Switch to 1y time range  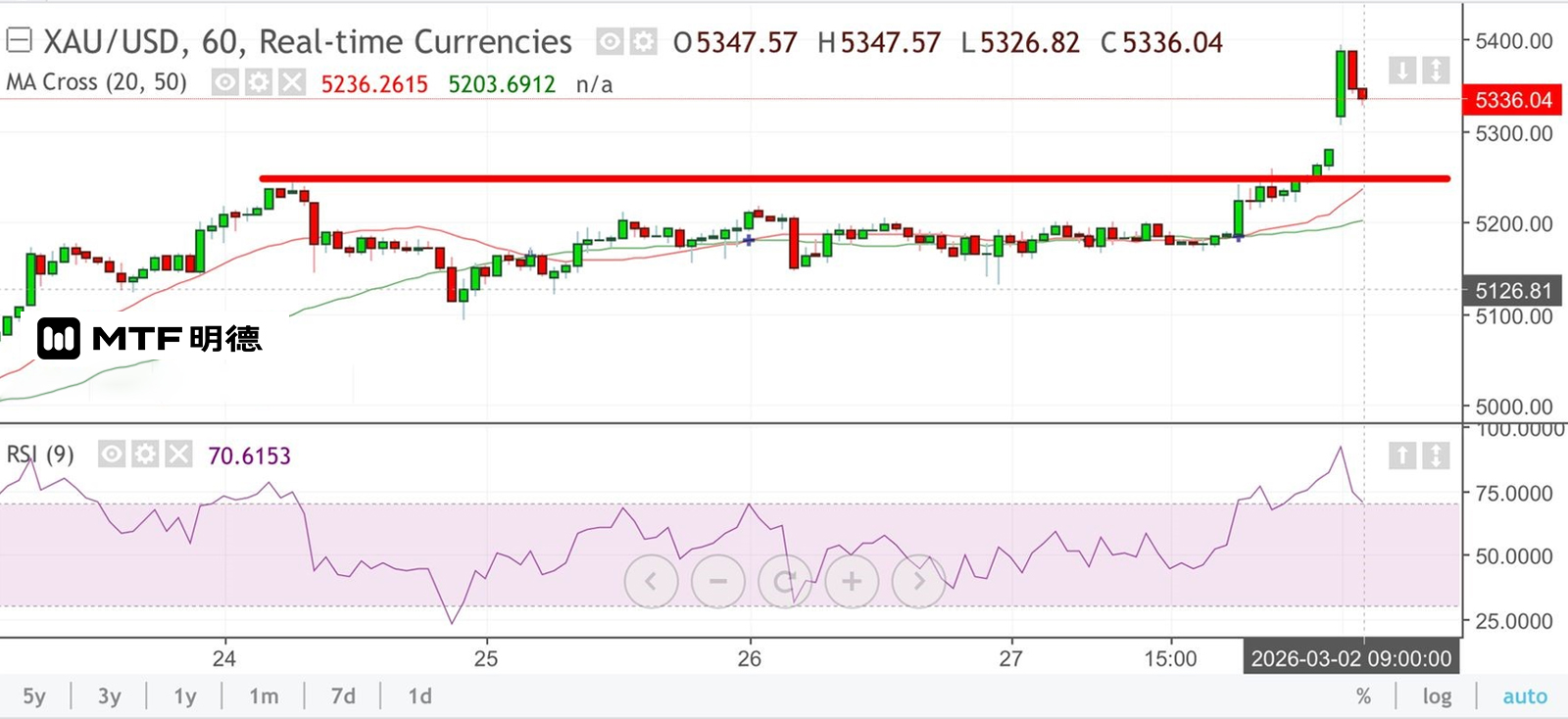(184, 696)
